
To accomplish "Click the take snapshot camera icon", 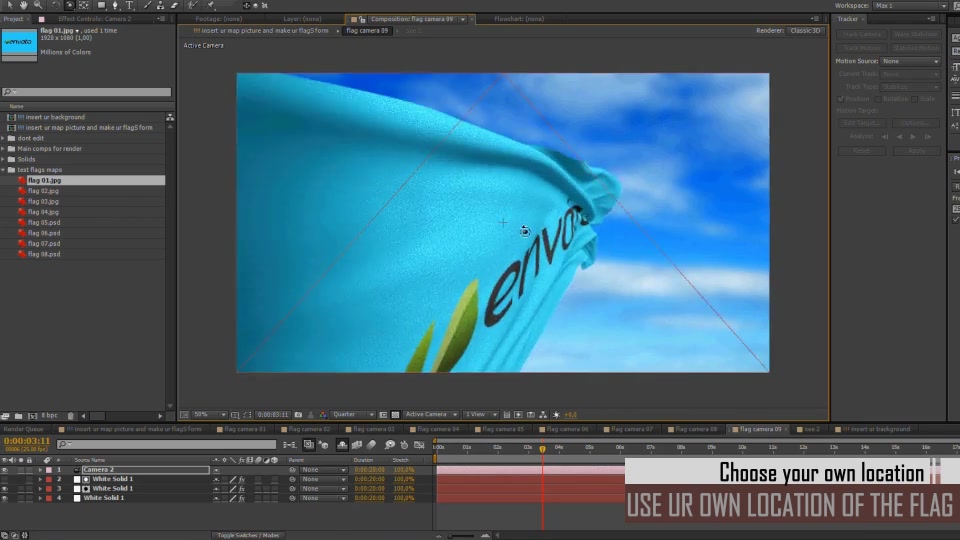I will [298, 414].
